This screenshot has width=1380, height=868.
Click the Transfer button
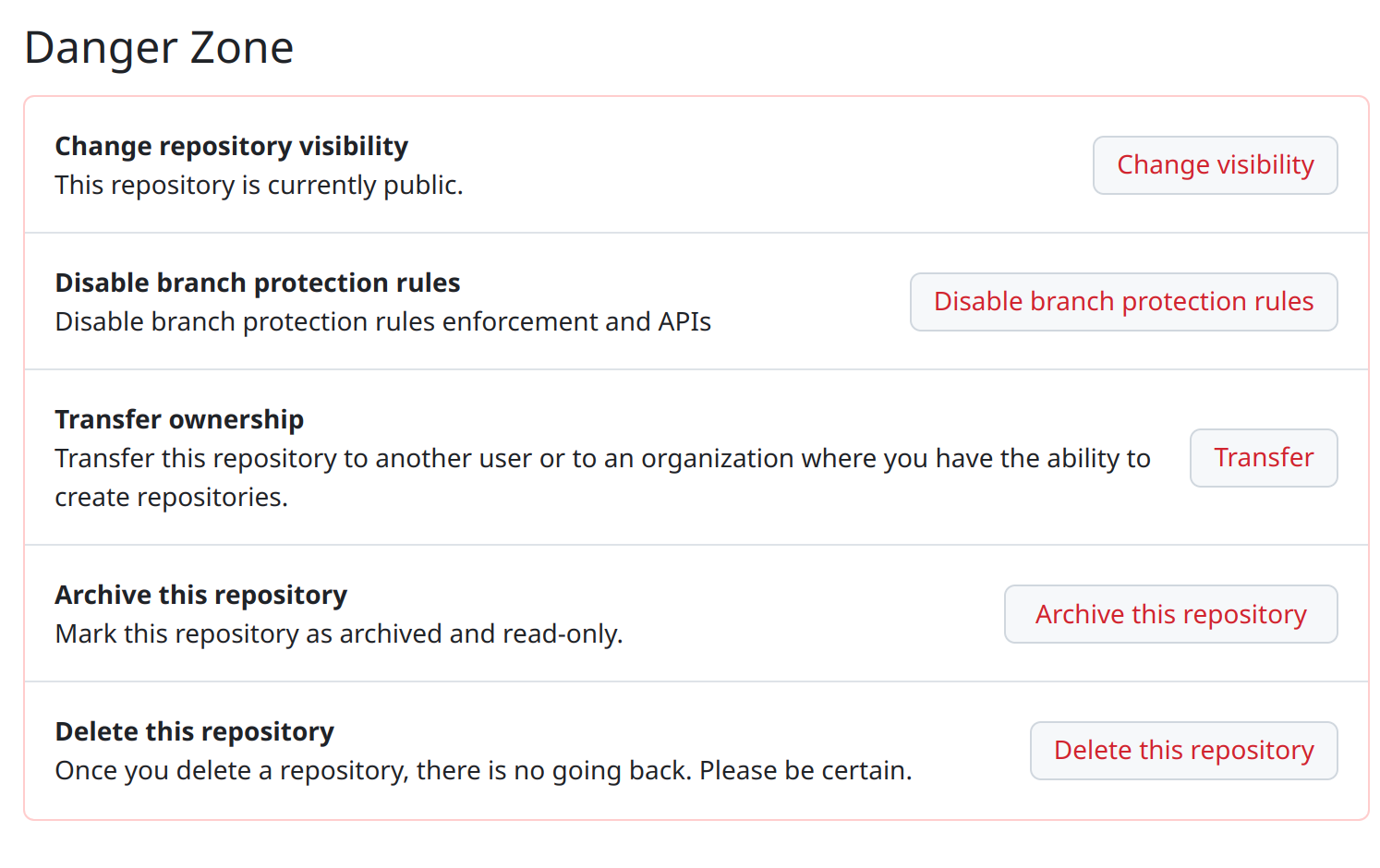point(1263,458)
